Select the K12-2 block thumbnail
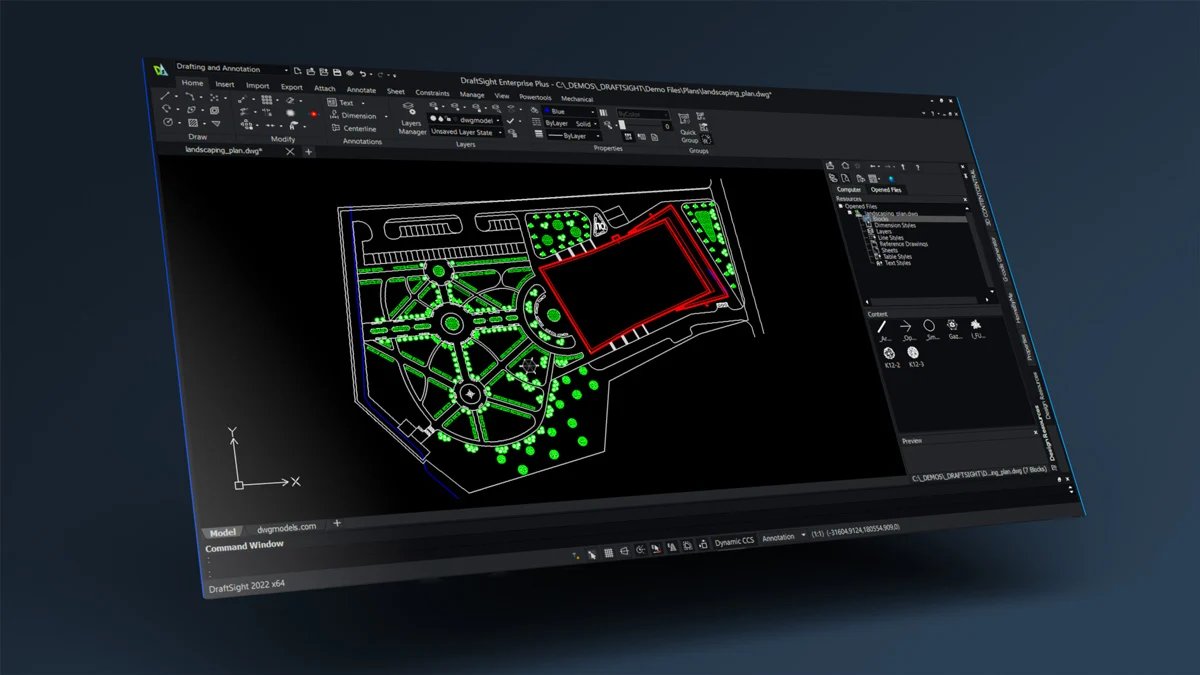This screenshot has width=1200, height=675. point(892,357)
